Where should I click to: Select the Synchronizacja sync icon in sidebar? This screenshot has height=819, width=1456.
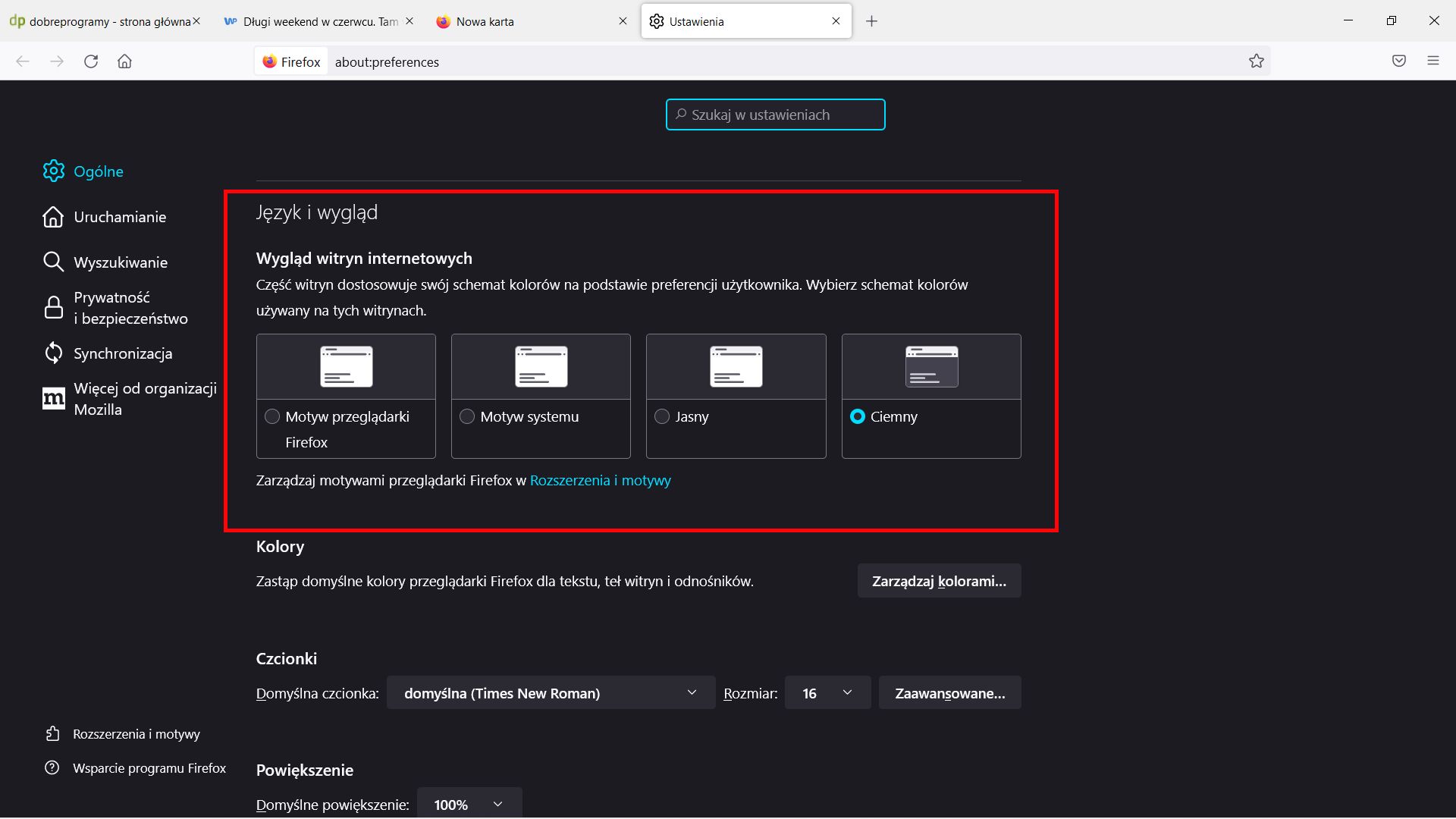(53, 353)
